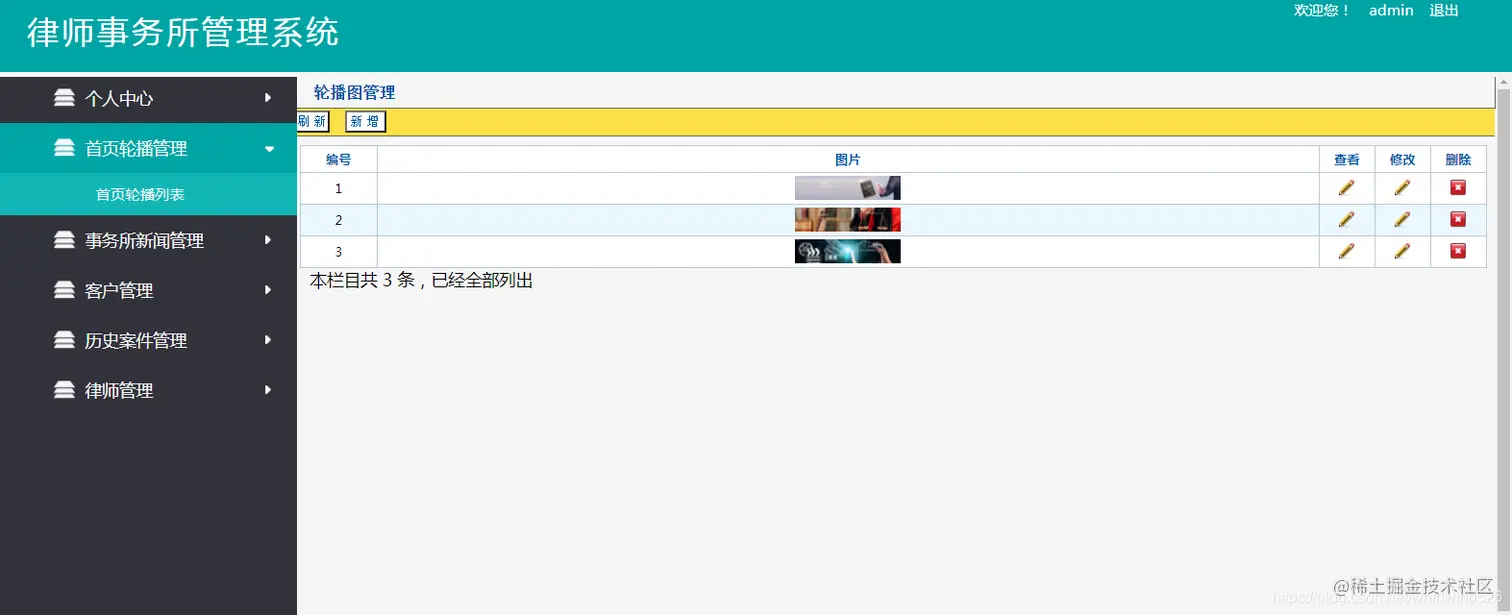Open the carousel thumbnail in row 3

[x=847, y=251]
